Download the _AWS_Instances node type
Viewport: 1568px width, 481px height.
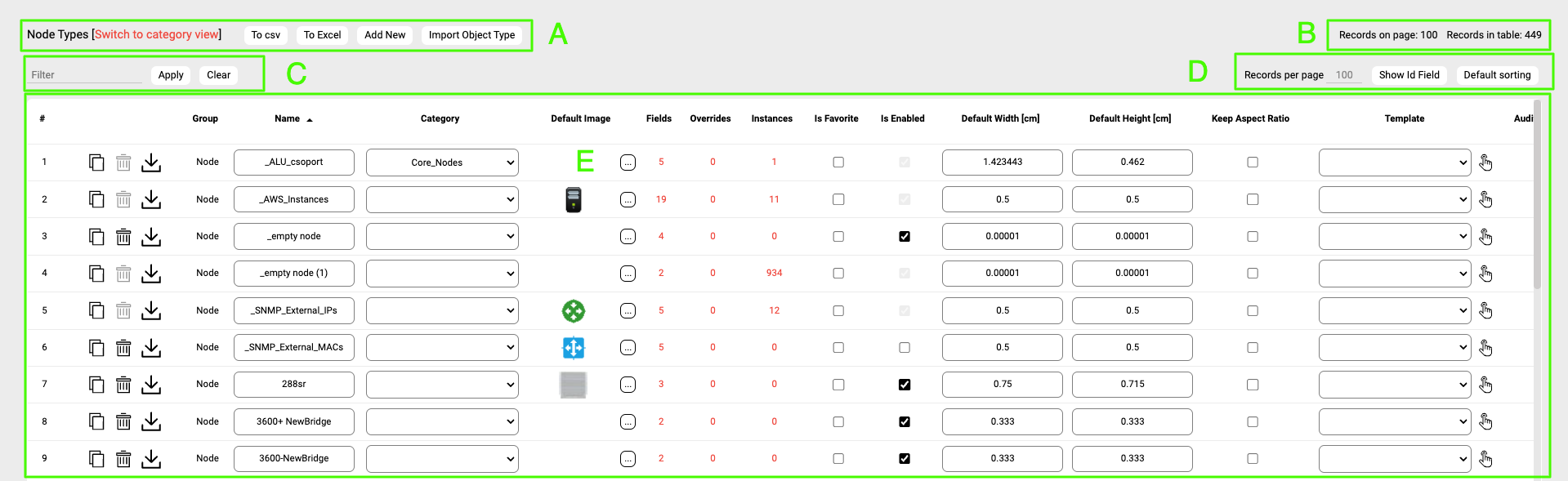point(151,199)
